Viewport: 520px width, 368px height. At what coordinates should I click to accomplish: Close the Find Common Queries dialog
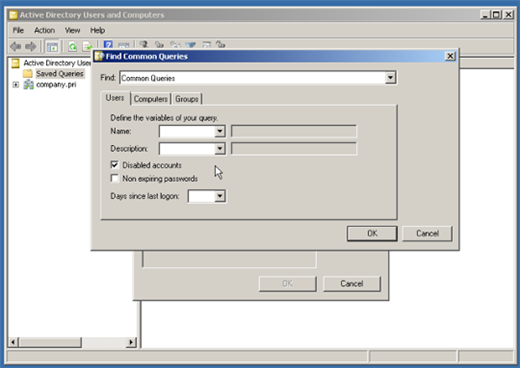pyautogui.click(x=450, y=56)
